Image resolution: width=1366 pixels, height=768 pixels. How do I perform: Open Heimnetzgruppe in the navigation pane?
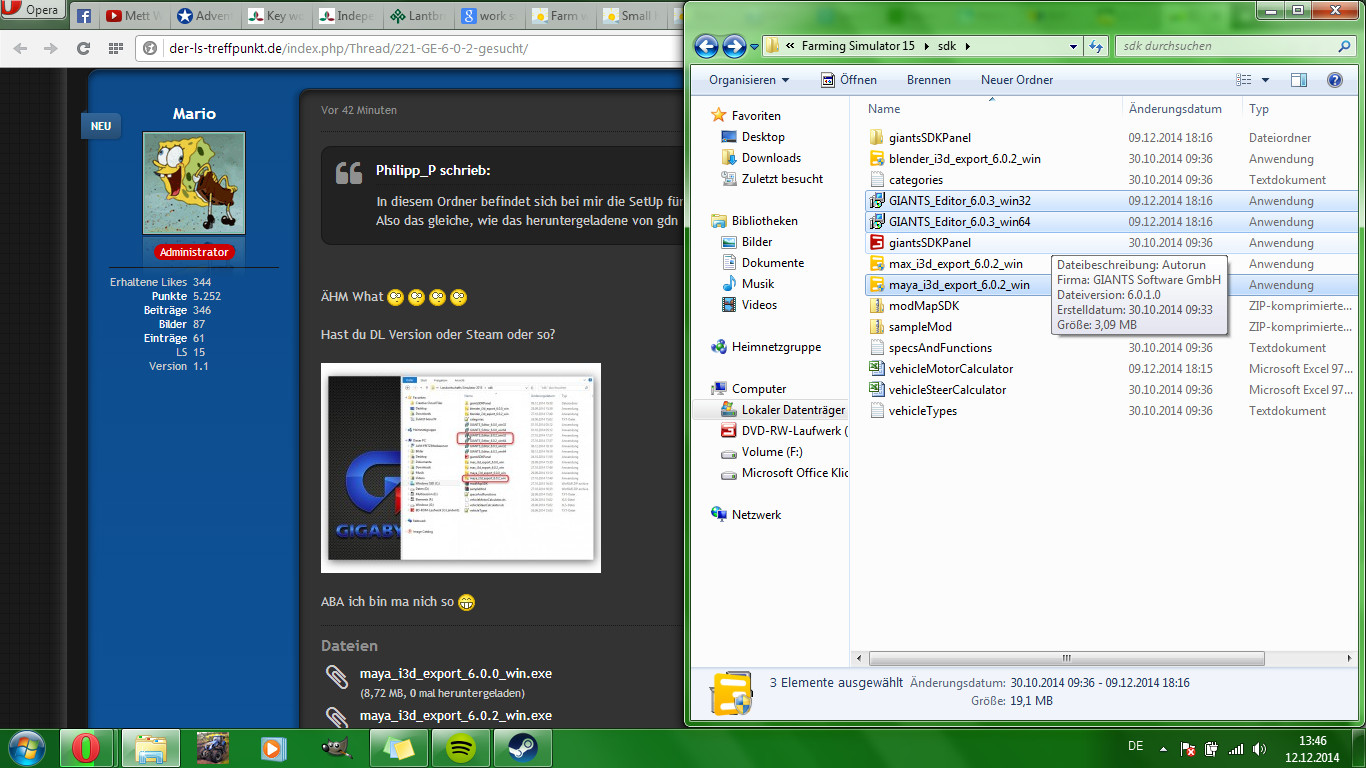[x=775, y=347]
